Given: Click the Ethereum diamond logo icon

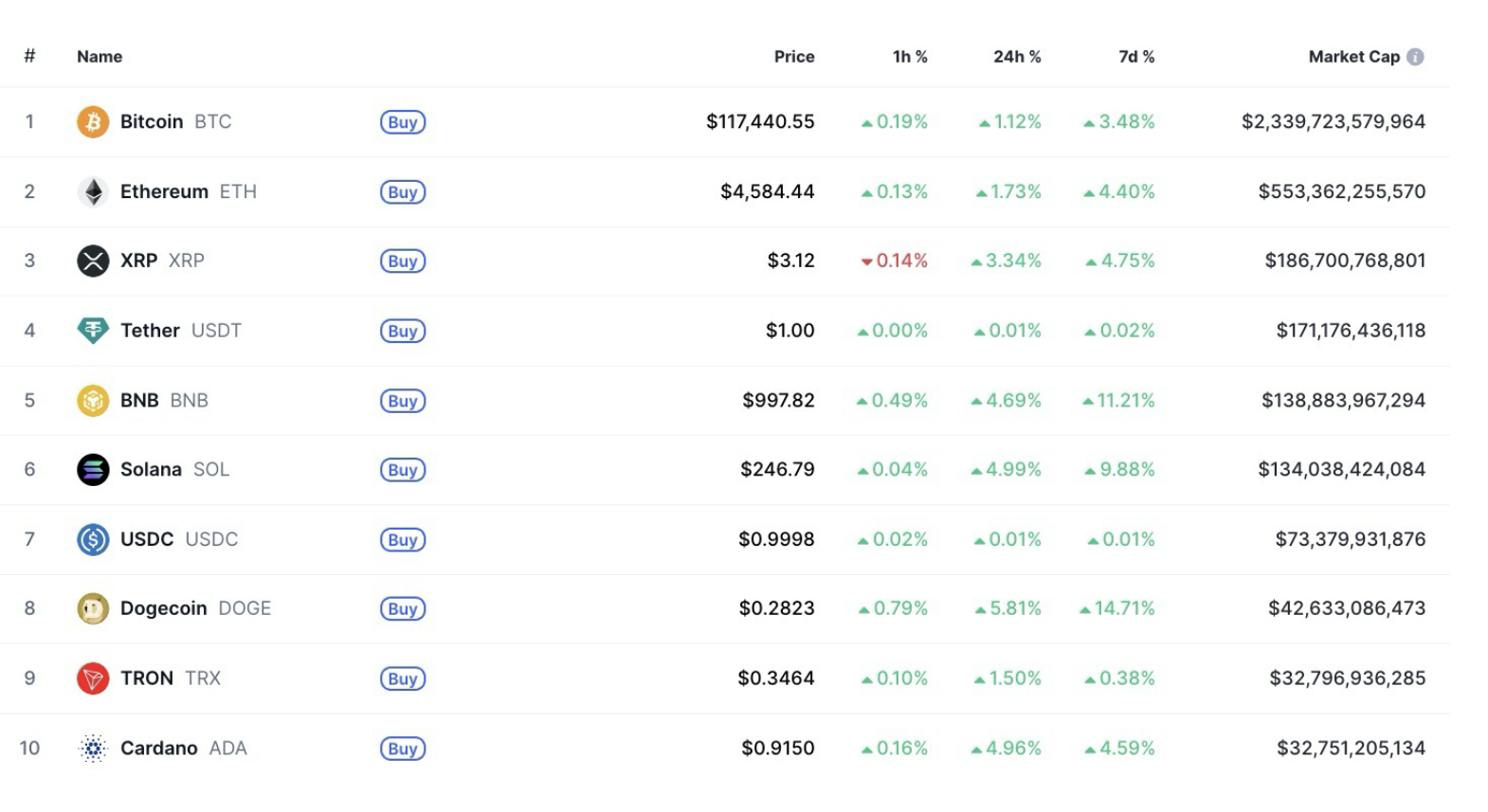Looking at the screenshot, I should (x=93, y=192).
